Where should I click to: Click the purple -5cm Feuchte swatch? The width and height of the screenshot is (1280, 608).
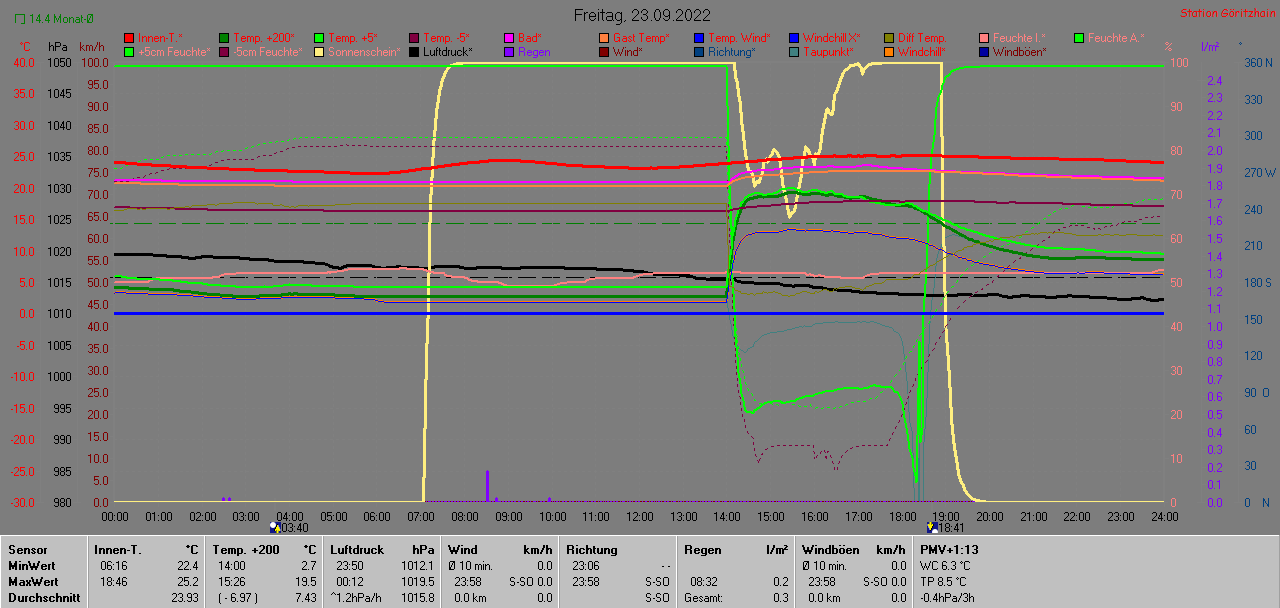coord(223,52)
